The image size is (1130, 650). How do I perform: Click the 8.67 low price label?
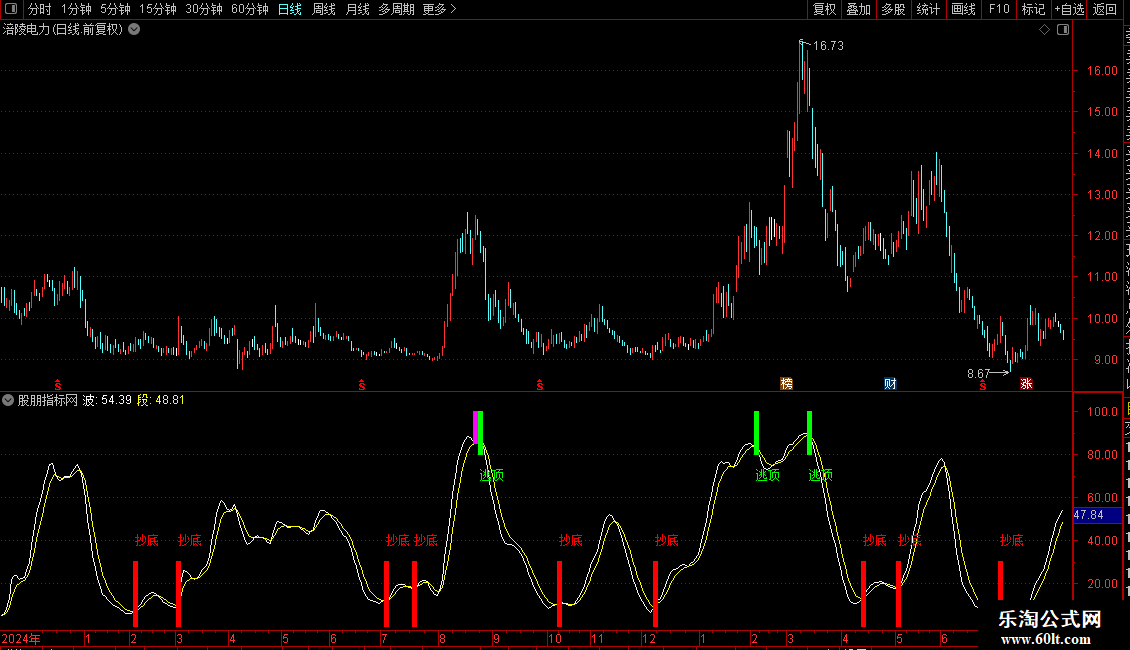[978, 374]
